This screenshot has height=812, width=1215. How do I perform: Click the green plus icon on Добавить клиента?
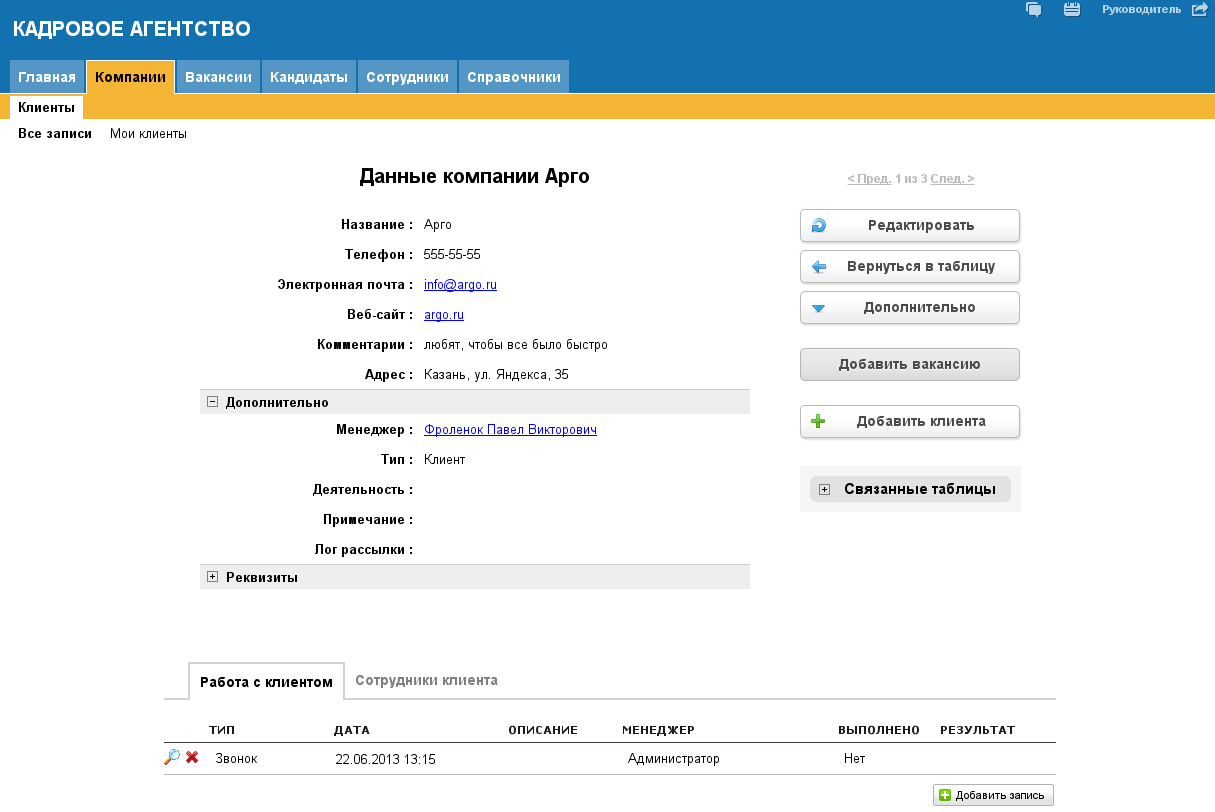coord(818,421)
